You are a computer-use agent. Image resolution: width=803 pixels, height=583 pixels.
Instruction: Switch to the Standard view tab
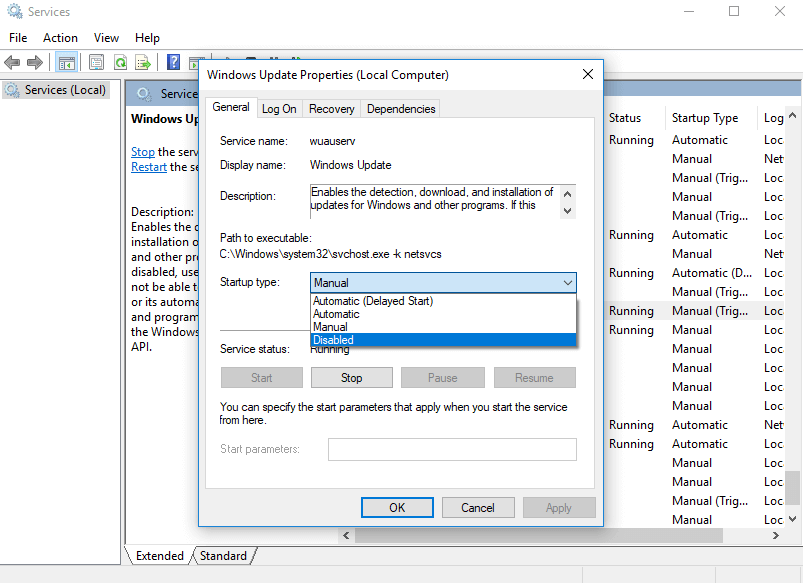click(x=223, y=556)
